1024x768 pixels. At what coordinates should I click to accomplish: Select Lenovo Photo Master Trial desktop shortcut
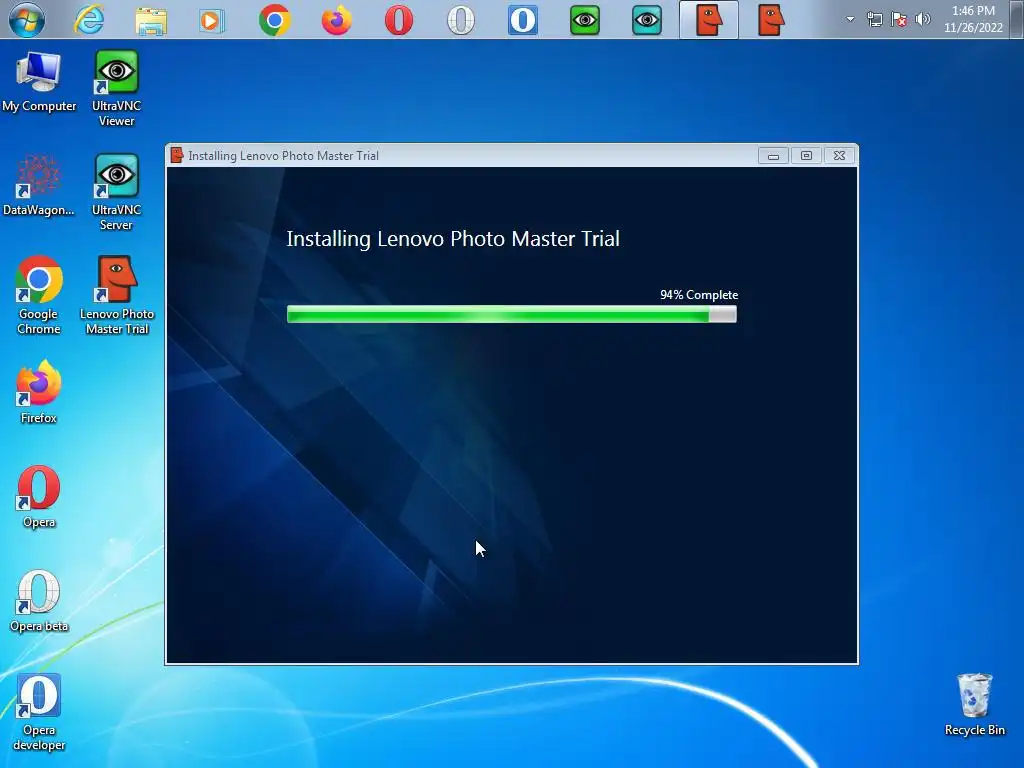click(117, 295)
